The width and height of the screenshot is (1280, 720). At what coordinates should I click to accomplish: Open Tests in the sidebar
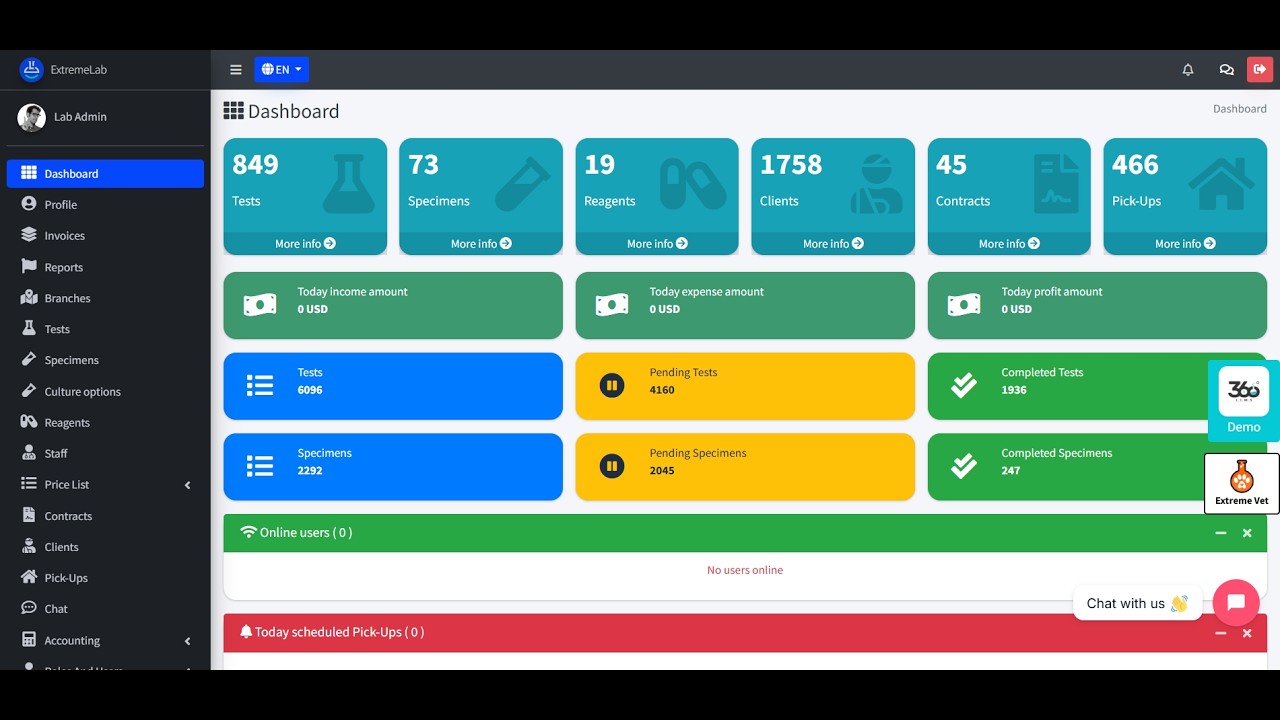[x=105, y=329]
